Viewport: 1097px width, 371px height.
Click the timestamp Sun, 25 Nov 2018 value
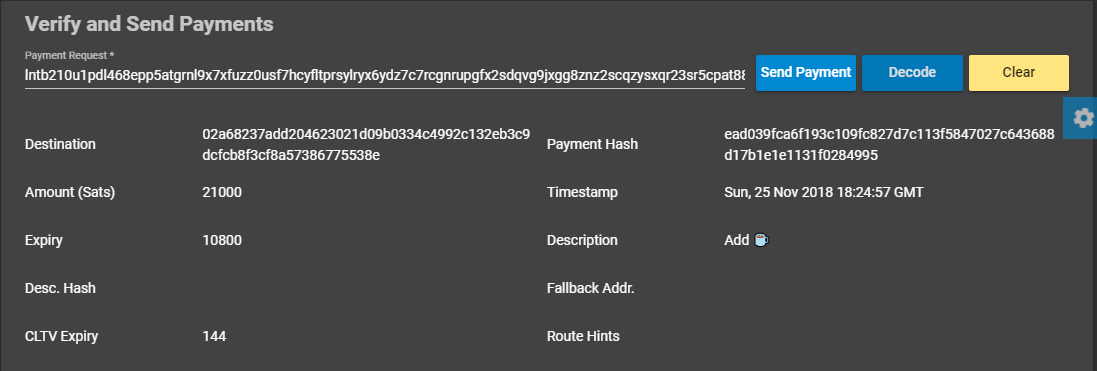(823, 192)
